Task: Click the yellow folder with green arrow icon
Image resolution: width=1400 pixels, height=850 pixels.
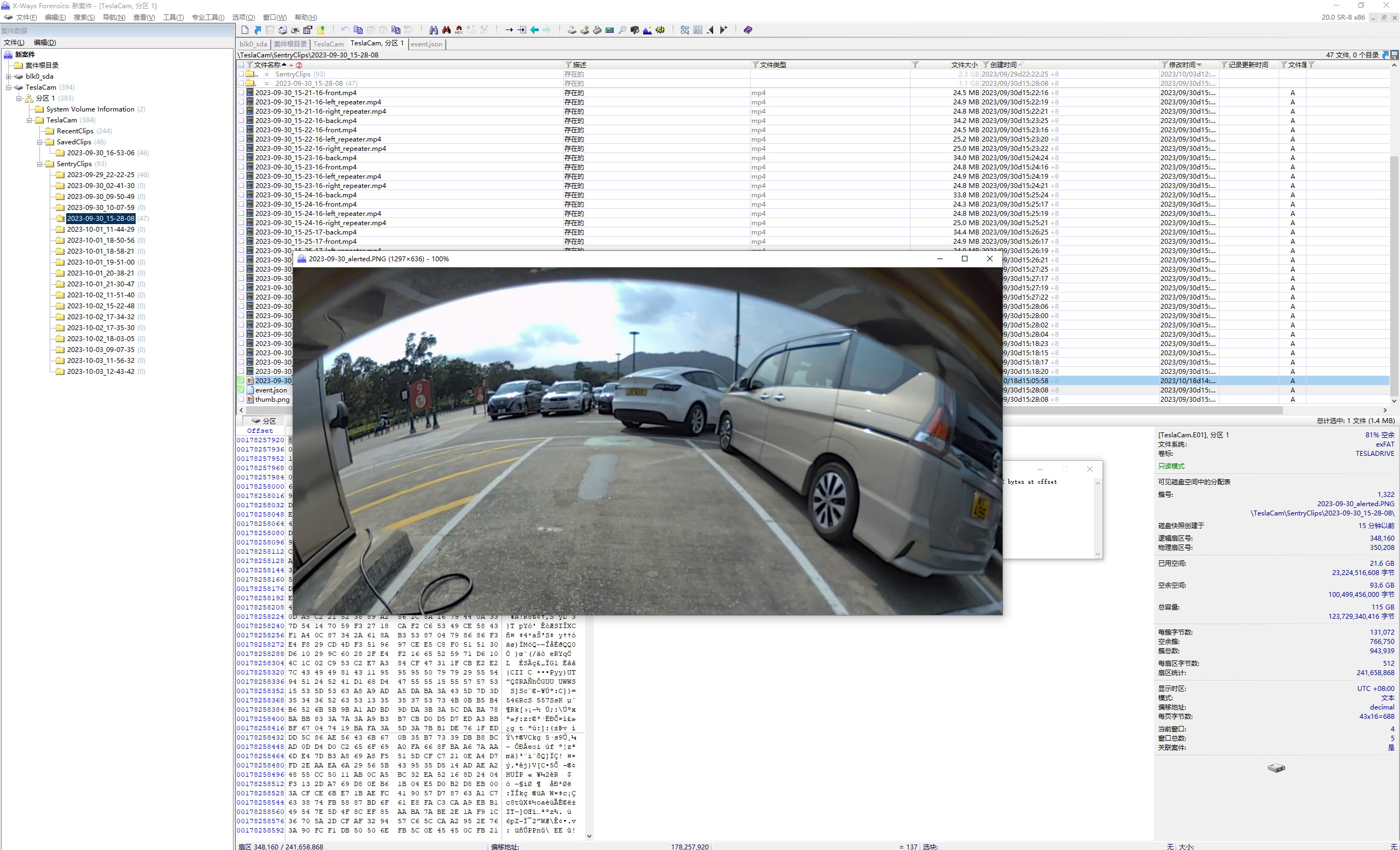Action: tap(321, 30)
